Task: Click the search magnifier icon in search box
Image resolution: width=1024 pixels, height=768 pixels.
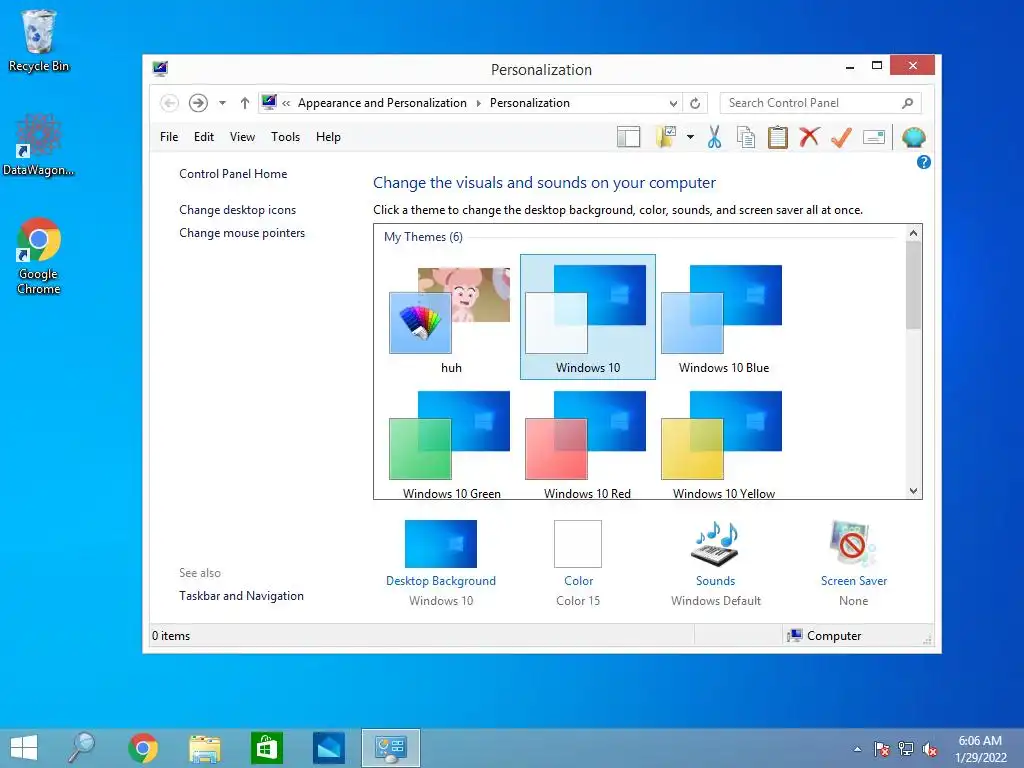Action: click(908, 103)
